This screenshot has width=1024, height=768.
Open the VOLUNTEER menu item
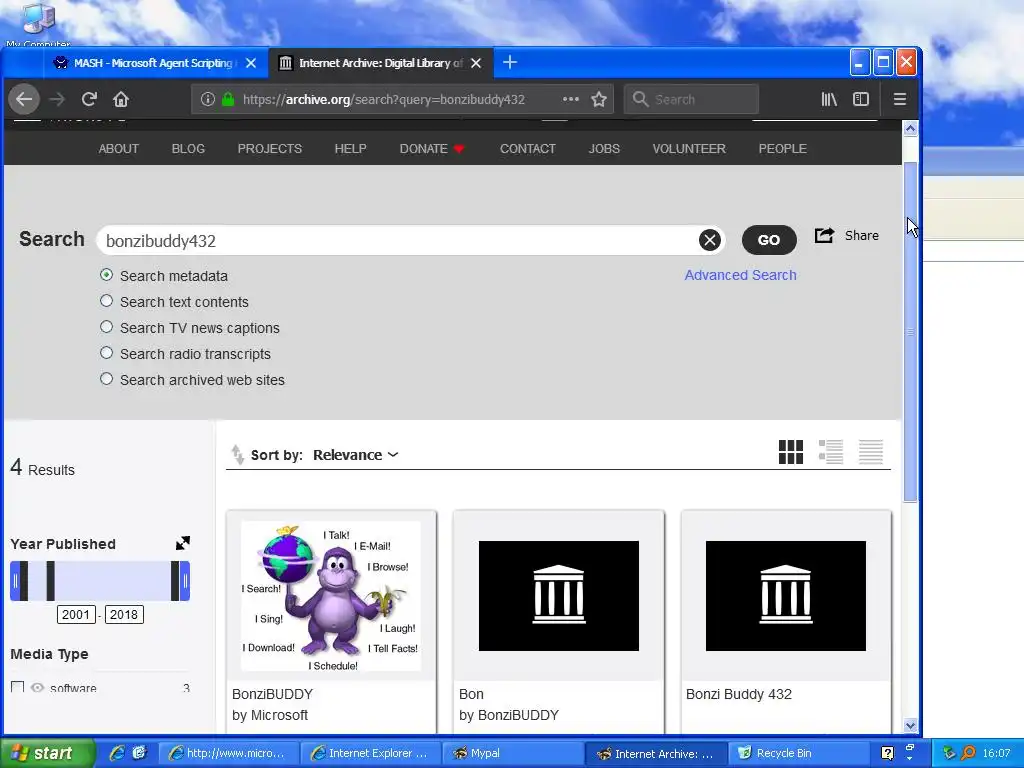pos(689,149)
